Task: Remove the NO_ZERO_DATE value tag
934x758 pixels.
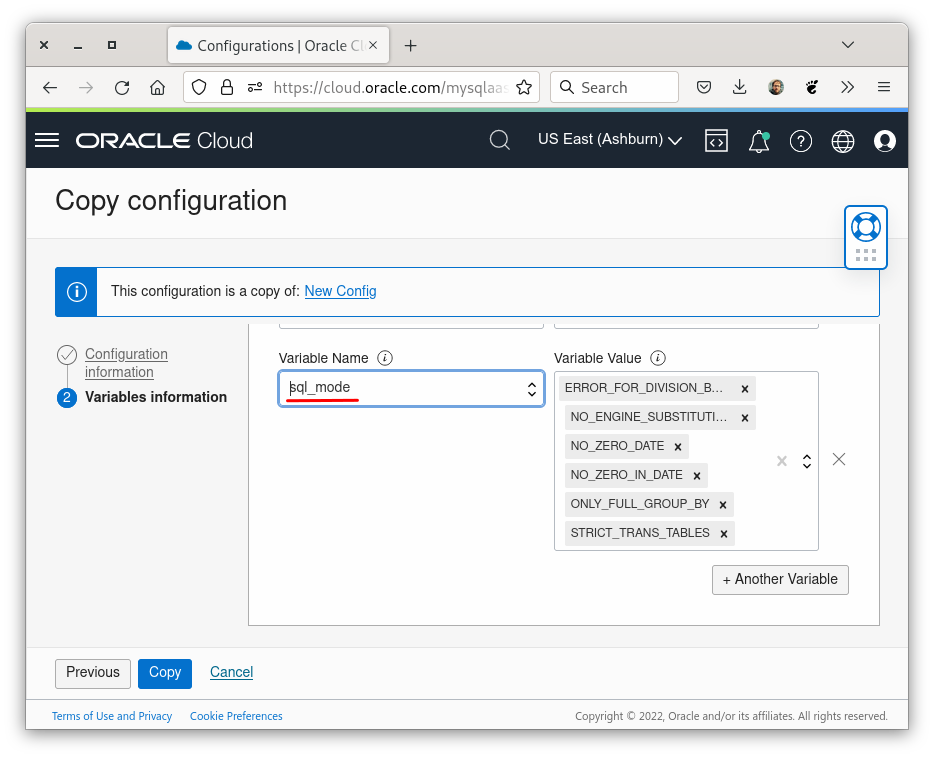Action: click(679, 446)
